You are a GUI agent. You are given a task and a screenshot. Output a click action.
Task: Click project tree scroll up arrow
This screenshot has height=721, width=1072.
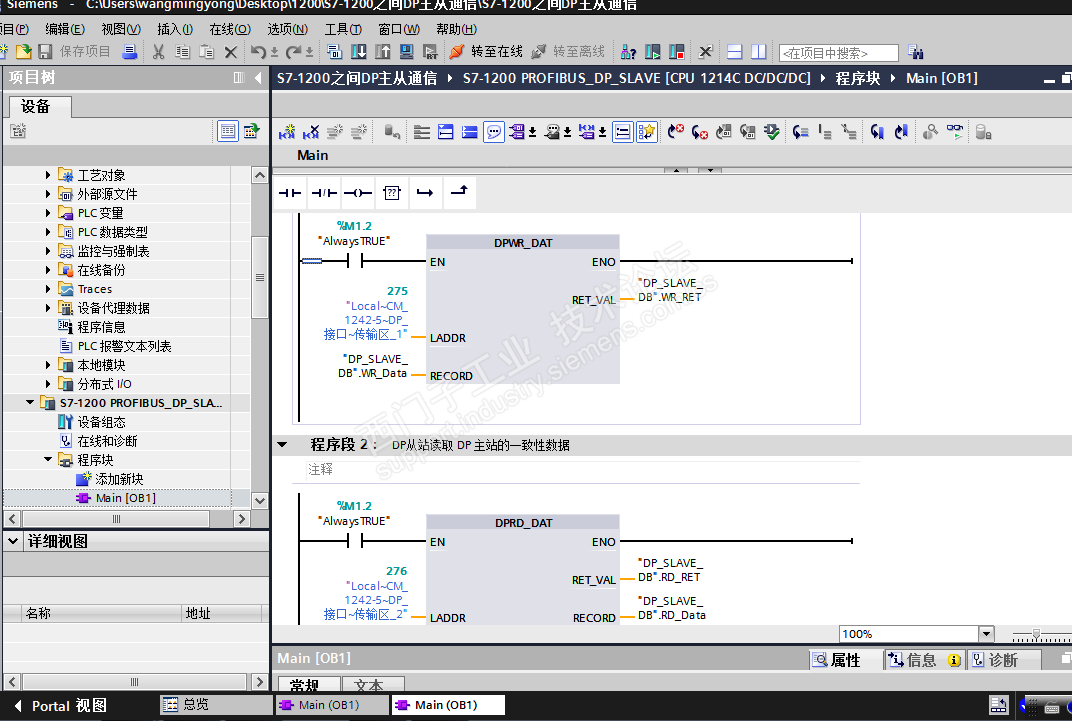(x=260, y=175)
